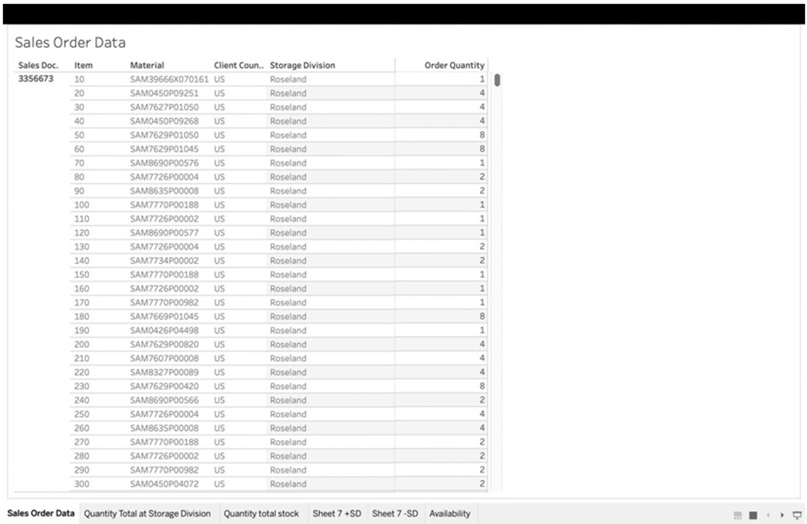807x524 pixels.
Task: Select material SAM8327P00089
Action: [164, 372]
